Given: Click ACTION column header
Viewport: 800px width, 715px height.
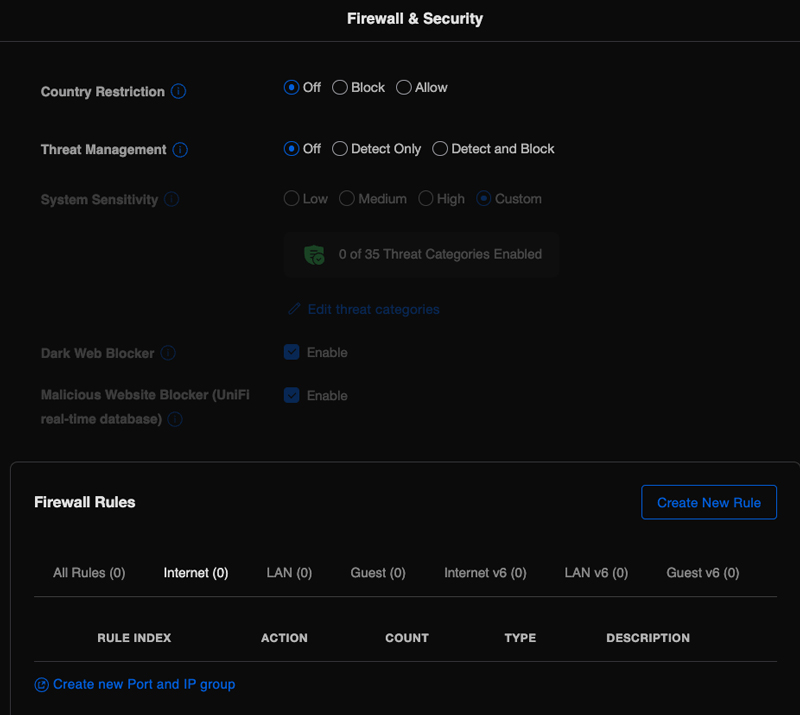Looking at the screenshot, I should click(284, 638).
